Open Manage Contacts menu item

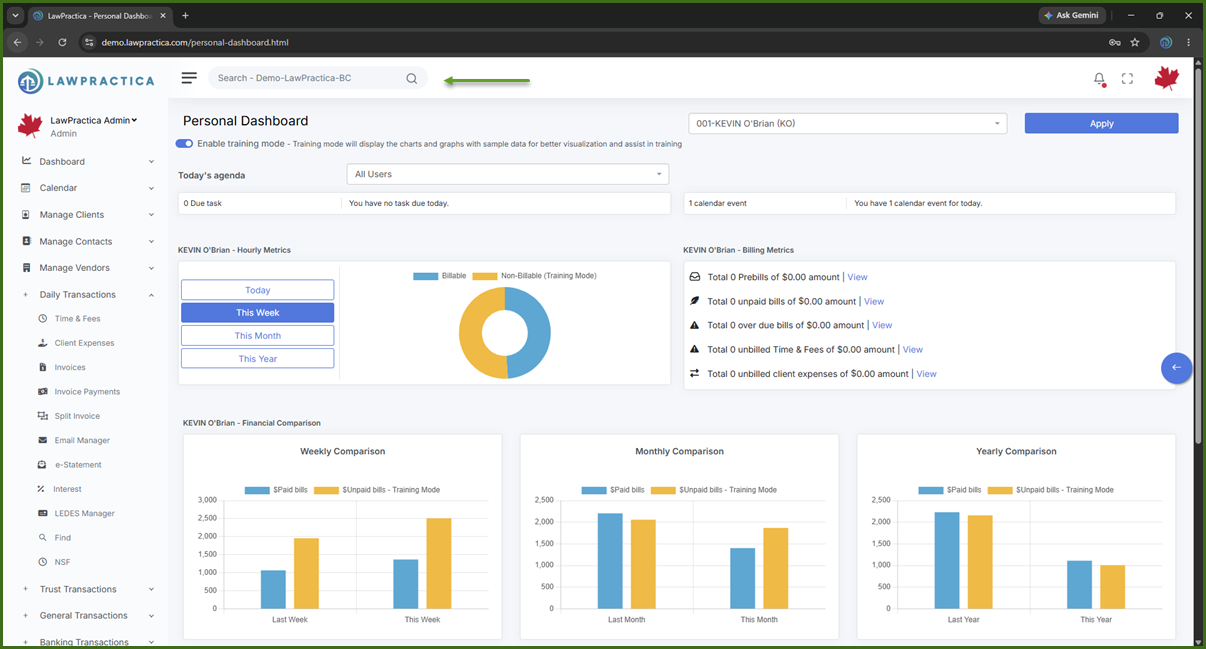(76, 241)
